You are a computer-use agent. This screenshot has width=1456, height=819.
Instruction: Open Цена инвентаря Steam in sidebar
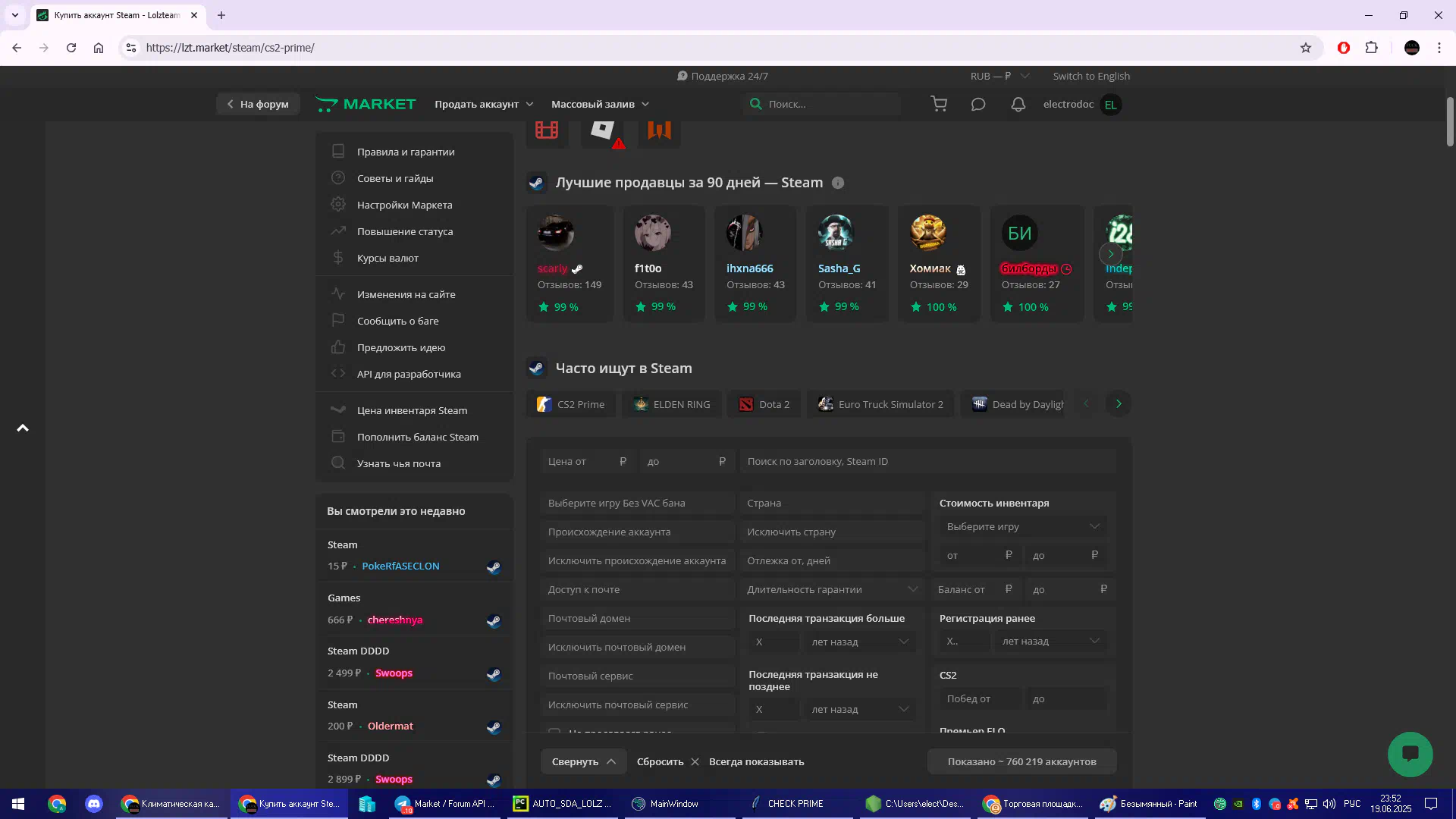point(414,410)
